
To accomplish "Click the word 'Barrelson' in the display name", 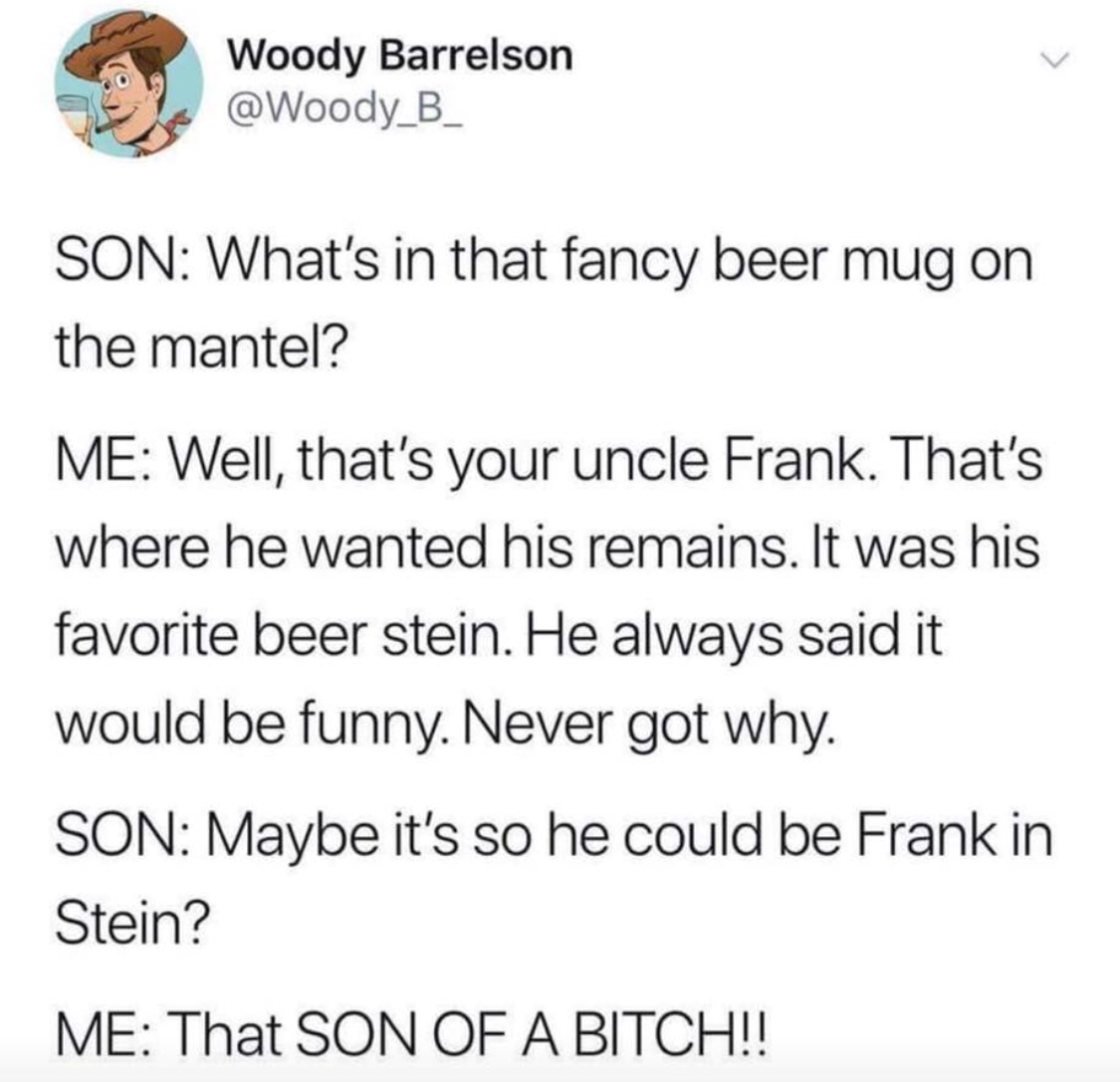I will click(476, 55).
